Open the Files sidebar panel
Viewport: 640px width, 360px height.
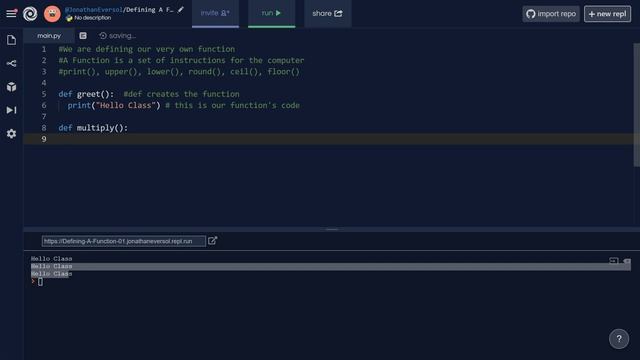pyautogui.click(x=11, y=40)
